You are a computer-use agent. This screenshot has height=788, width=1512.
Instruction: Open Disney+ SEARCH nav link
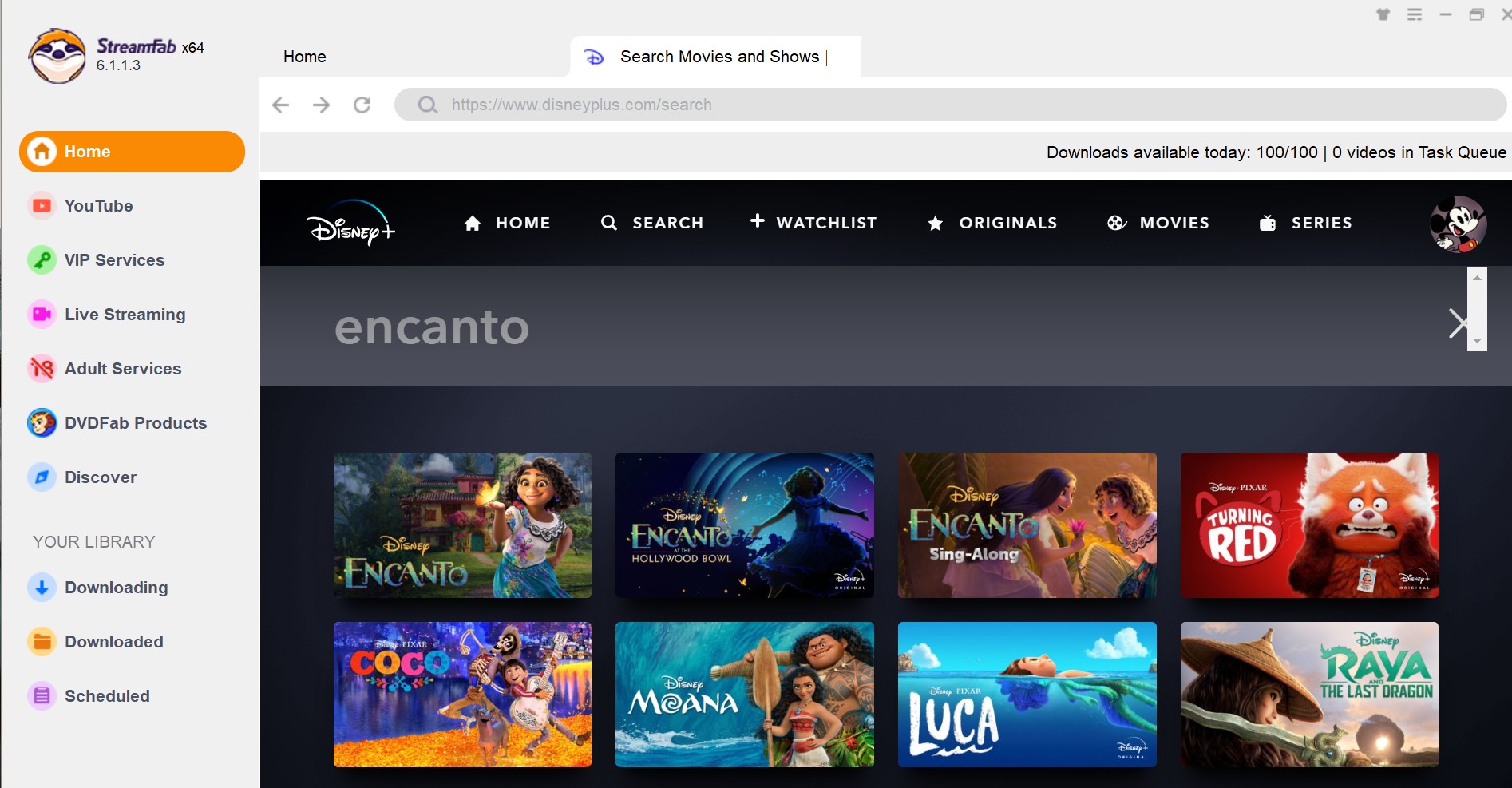pyautogui.click(x=652, y=223)
